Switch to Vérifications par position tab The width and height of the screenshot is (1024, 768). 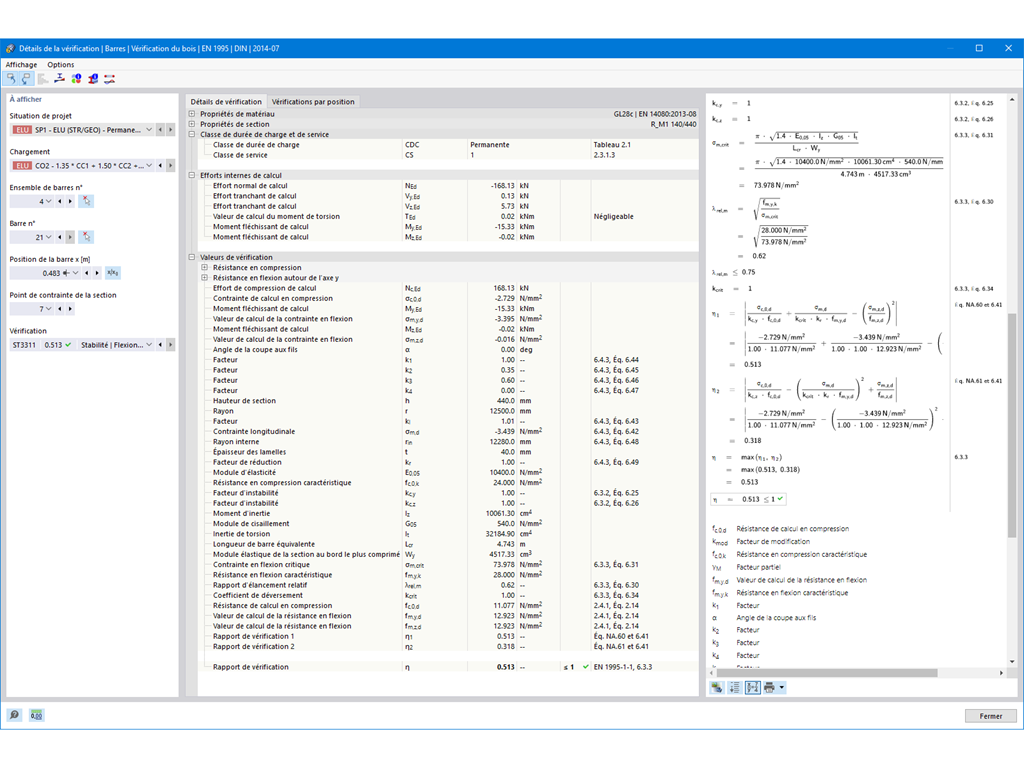pos(313,102)
